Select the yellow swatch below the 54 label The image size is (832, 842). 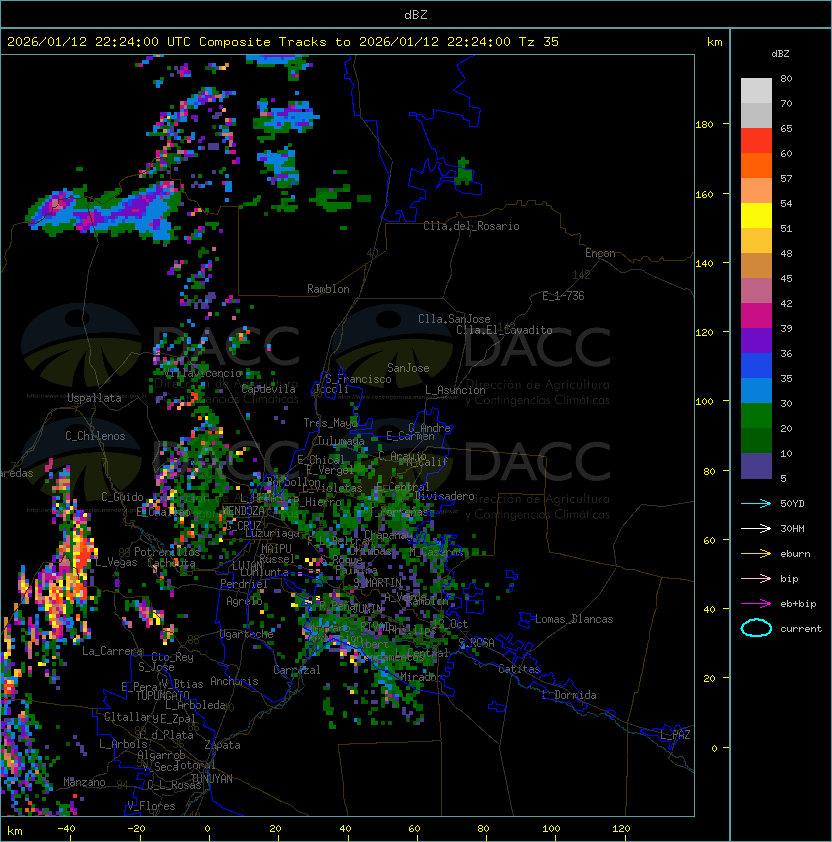[x=756, y=216]
